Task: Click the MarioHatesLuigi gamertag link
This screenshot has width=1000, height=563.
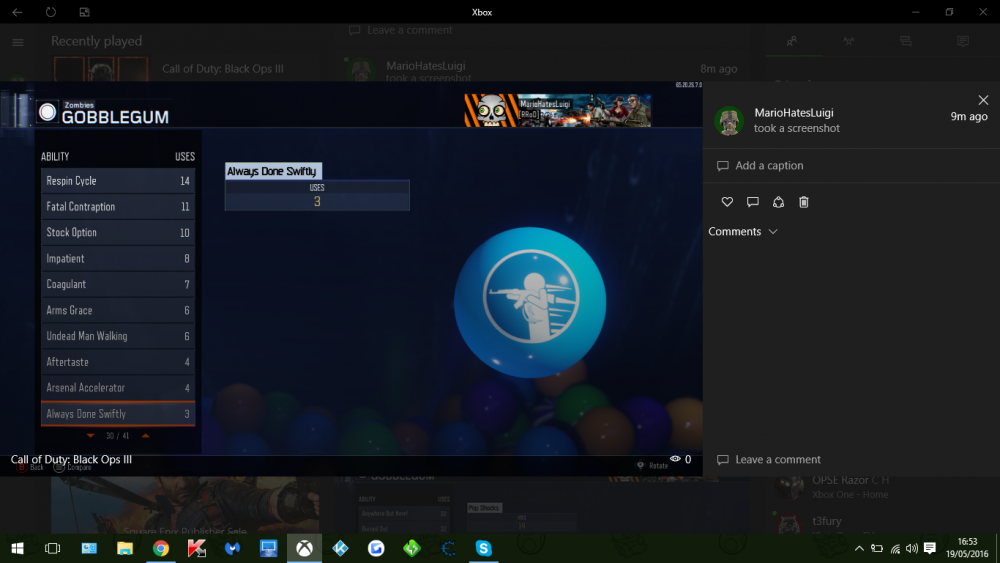Action: (x=793, y=113)
